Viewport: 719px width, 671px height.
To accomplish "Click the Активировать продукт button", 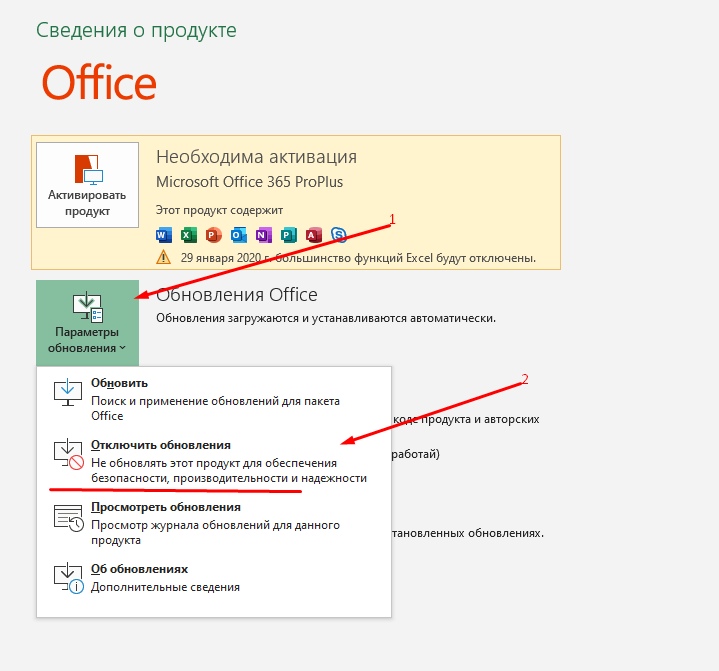I will (87, 185).
